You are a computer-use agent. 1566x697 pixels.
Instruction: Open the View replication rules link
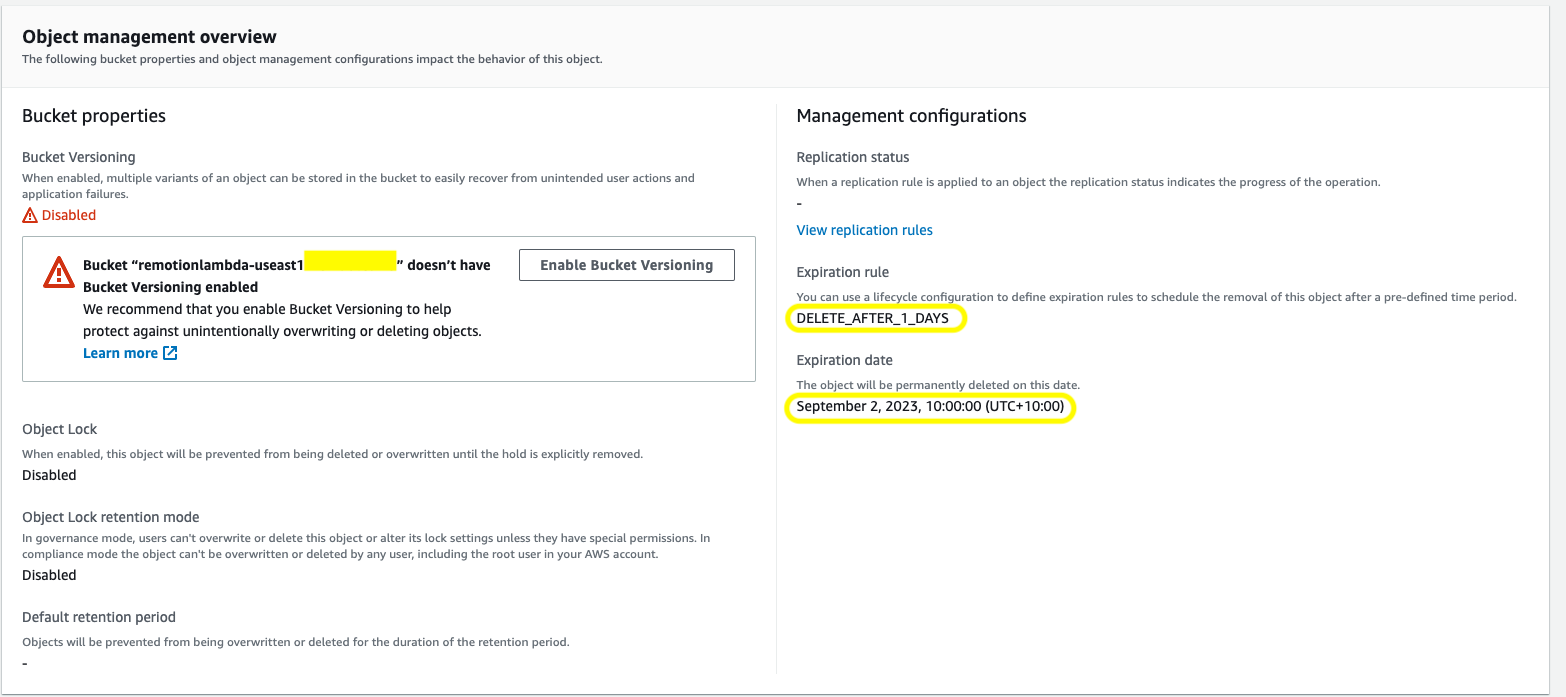(x=864, y=230)
